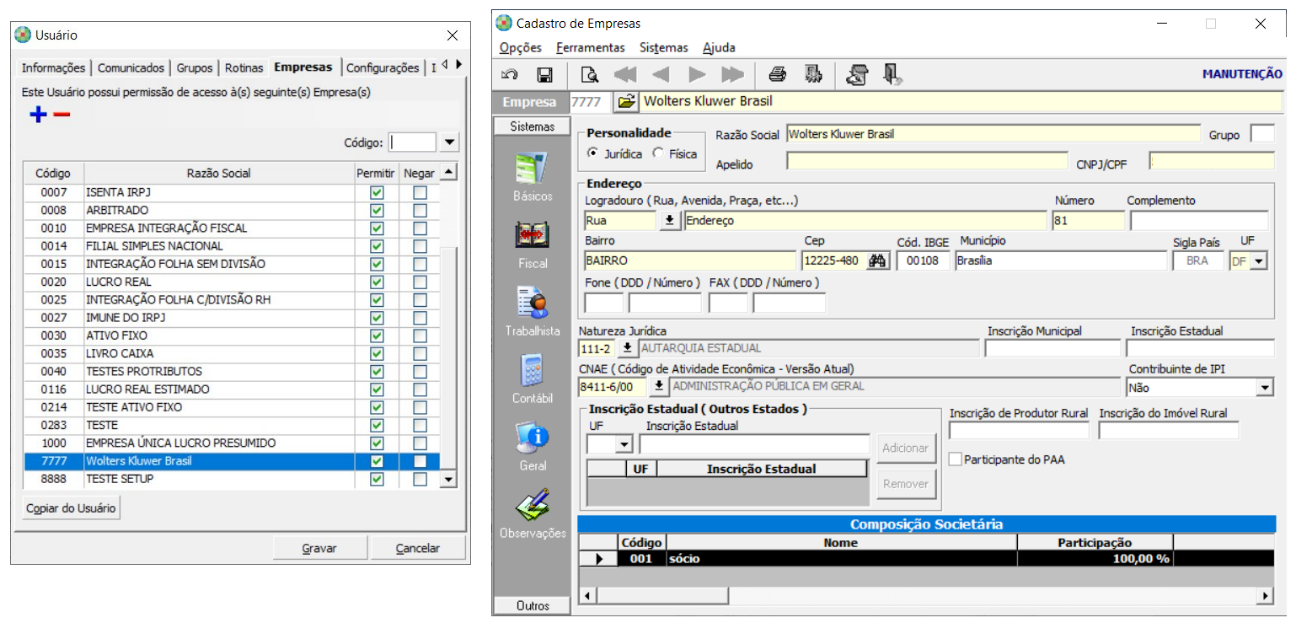Save the company record with floppy disk icon
The width and height of the screenshot is (1296, 623).
pos(545,75)
